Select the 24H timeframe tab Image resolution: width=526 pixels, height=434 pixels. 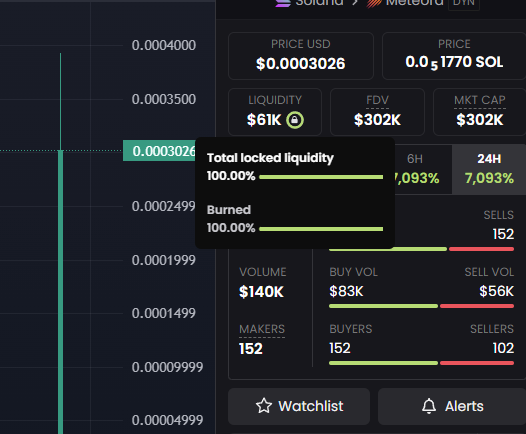tap(489, 169)
